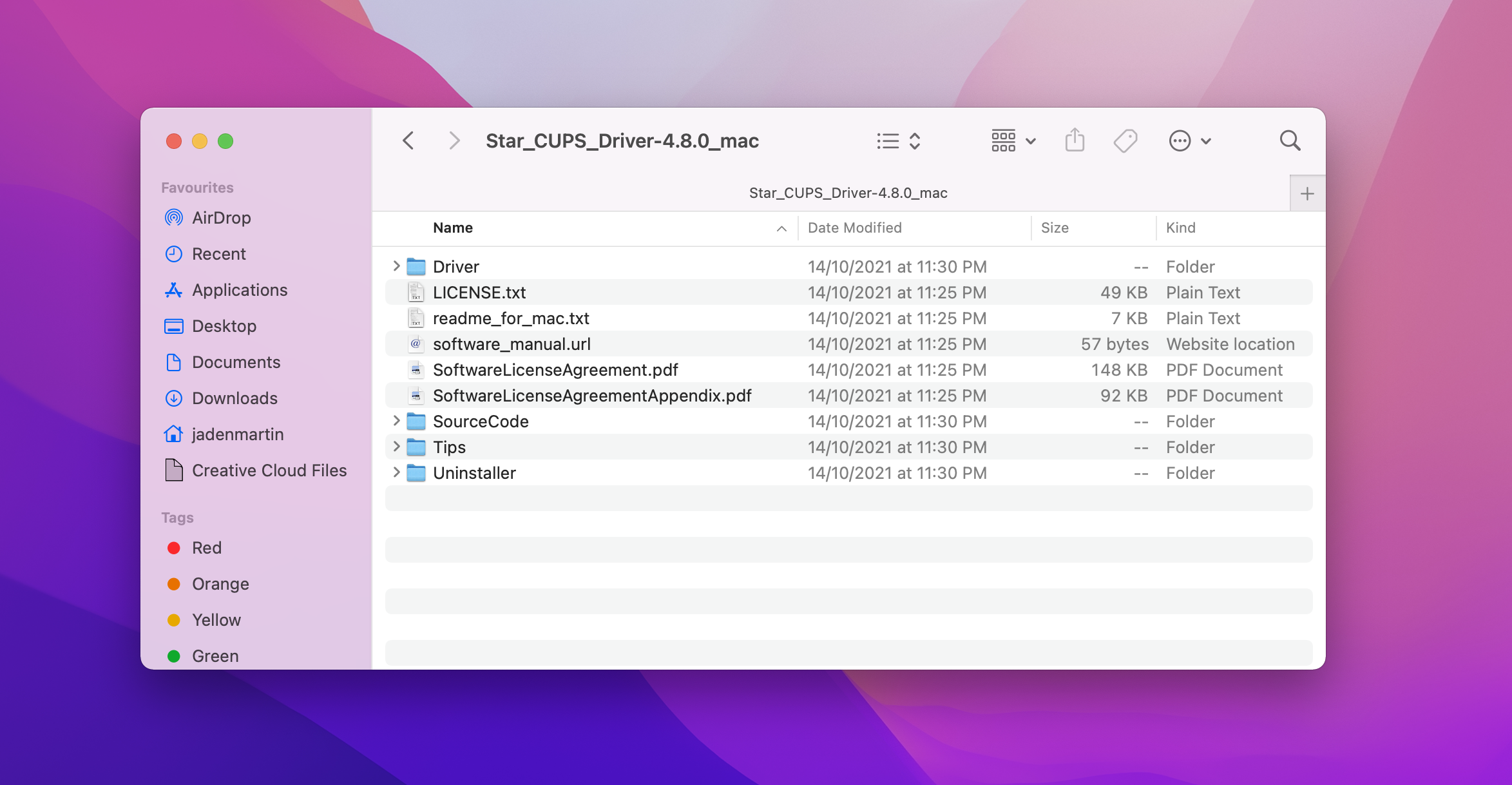Open the Finder search magnifier

pyautogui.click(x=1290, y=141)
